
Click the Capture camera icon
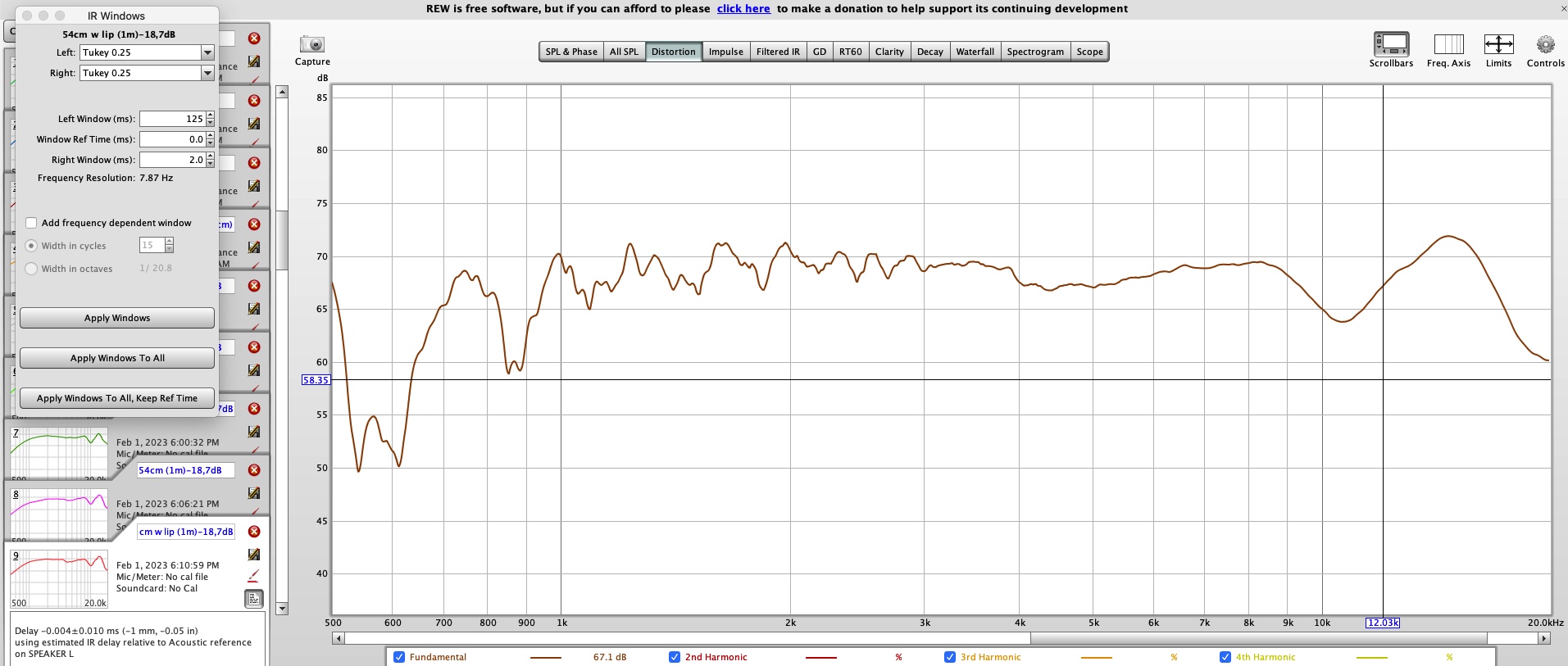coord(312,44)
